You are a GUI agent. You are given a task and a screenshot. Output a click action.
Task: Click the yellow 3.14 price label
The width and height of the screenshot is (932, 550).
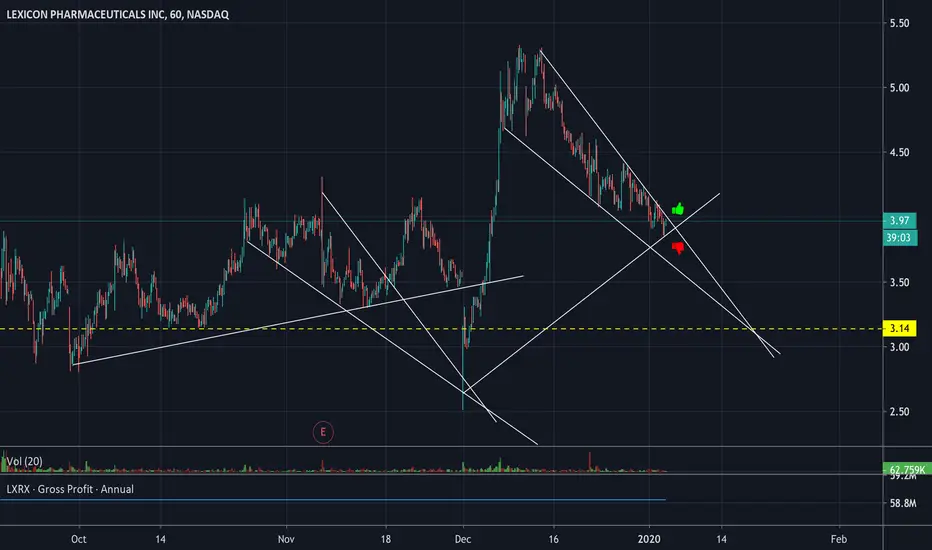pyautogui.click(x=899, y=328)
